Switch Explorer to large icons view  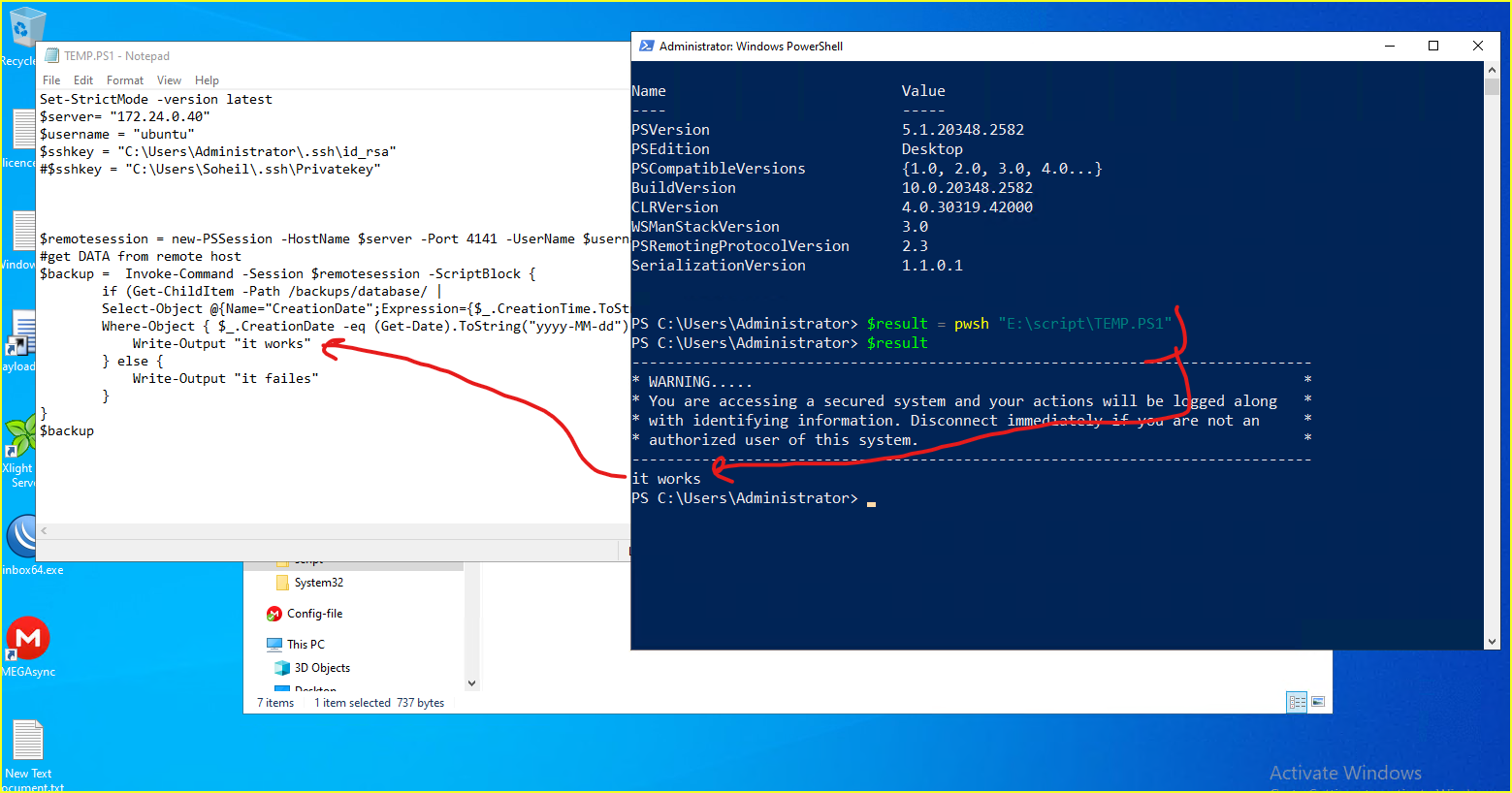point(1318,702)
